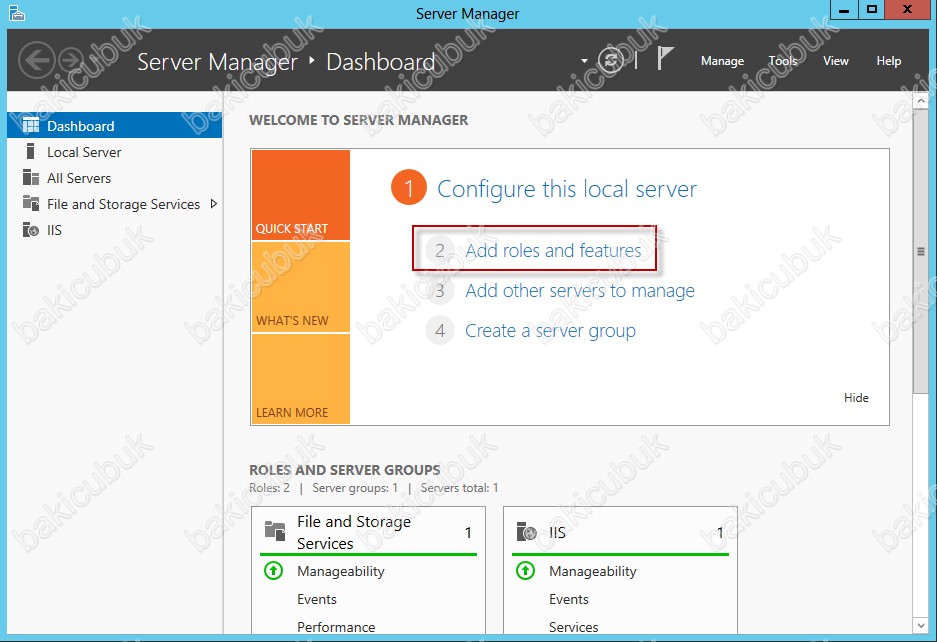Select the What's New tile
Screen dimensions: 937x642
pyautogui.click(x=301, y=287)
